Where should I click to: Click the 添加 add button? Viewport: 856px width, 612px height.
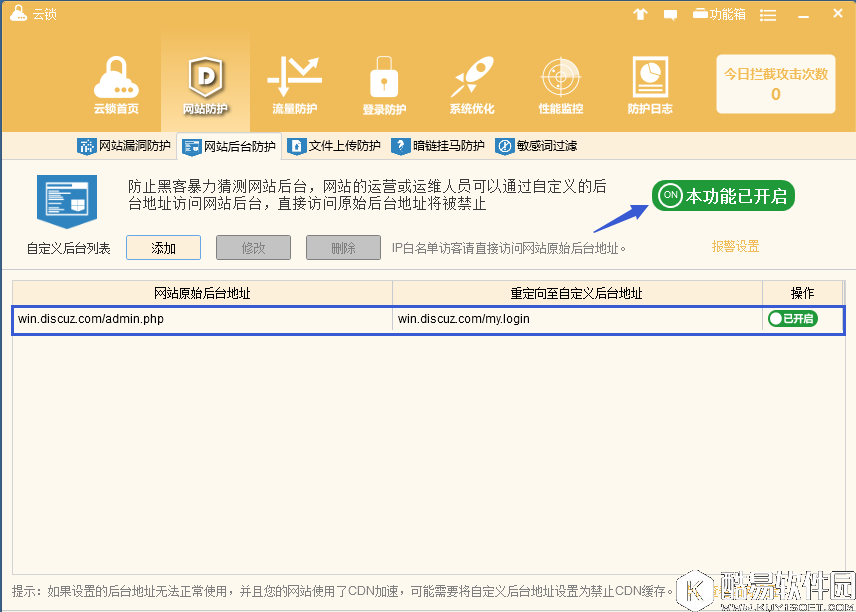pos(163,246)
